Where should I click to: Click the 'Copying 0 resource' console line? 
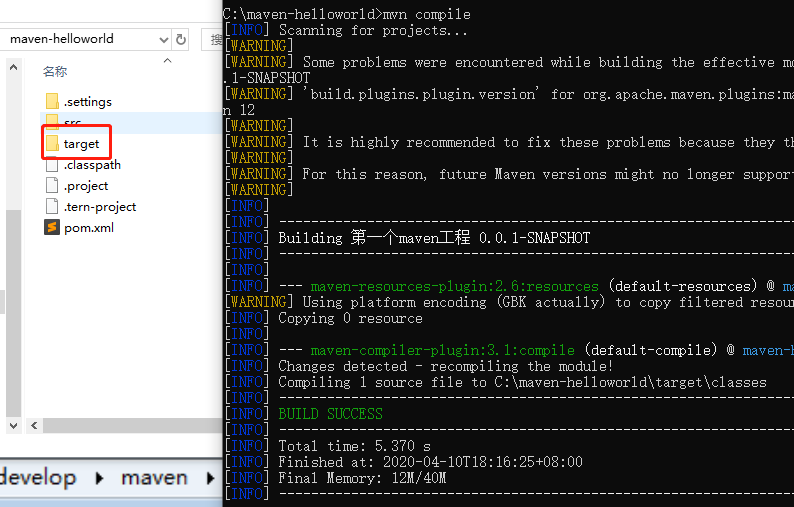pos(350,318)
